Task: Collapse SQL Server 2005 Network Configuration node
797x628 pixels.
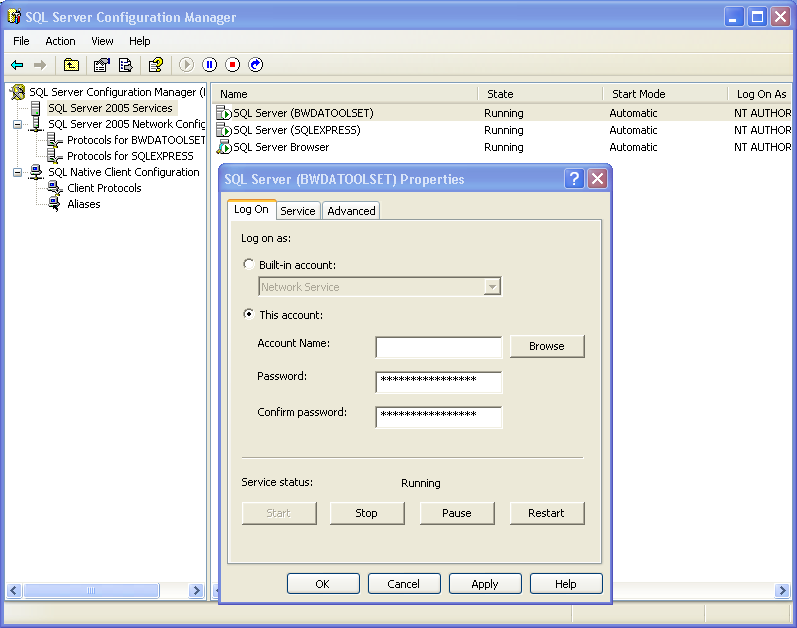Action: tap(17, 124)
